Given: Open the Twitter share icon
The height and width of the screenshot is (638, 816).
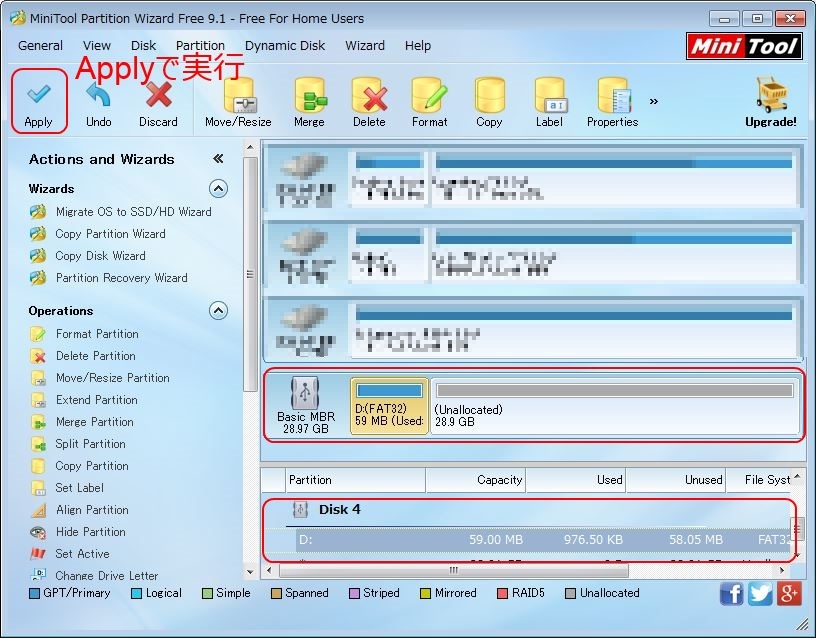Looking at the screenshot, I should (x=760, y=593).
